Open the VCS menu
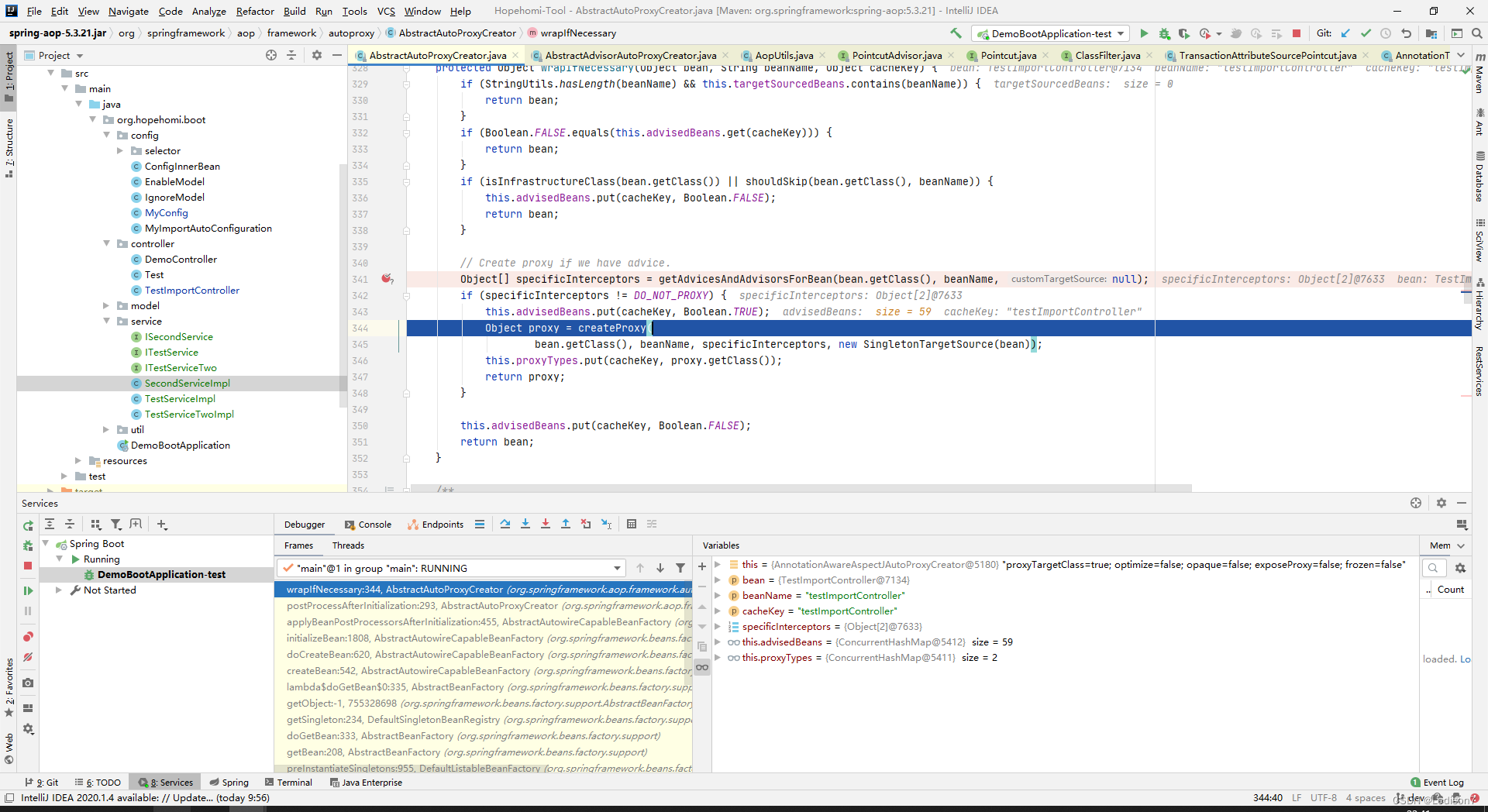The image size is (1488, 812). tap(386, 11)
